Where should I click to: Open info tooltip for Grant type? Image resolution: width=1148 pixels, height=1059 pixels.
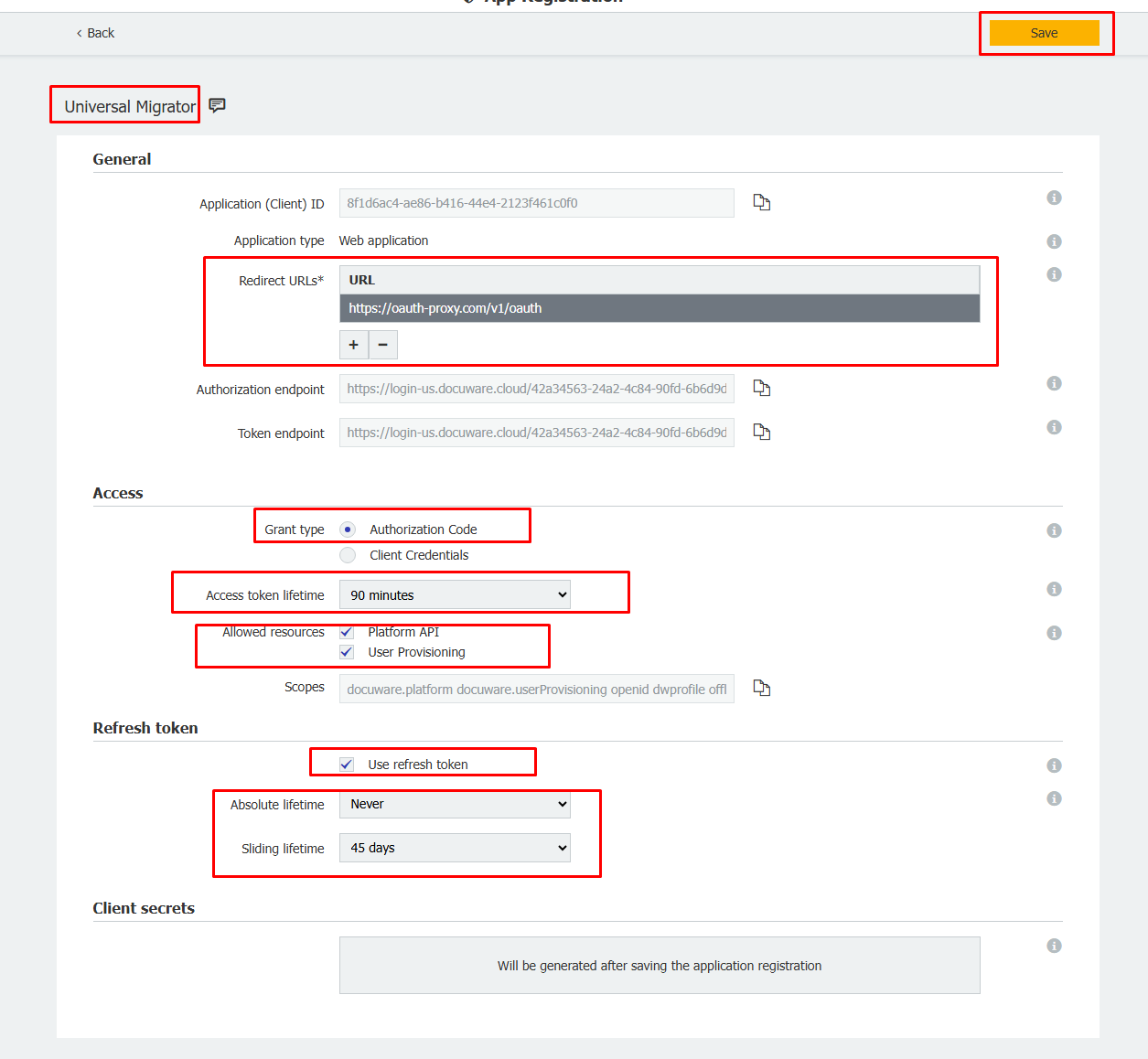point(1054,530)
